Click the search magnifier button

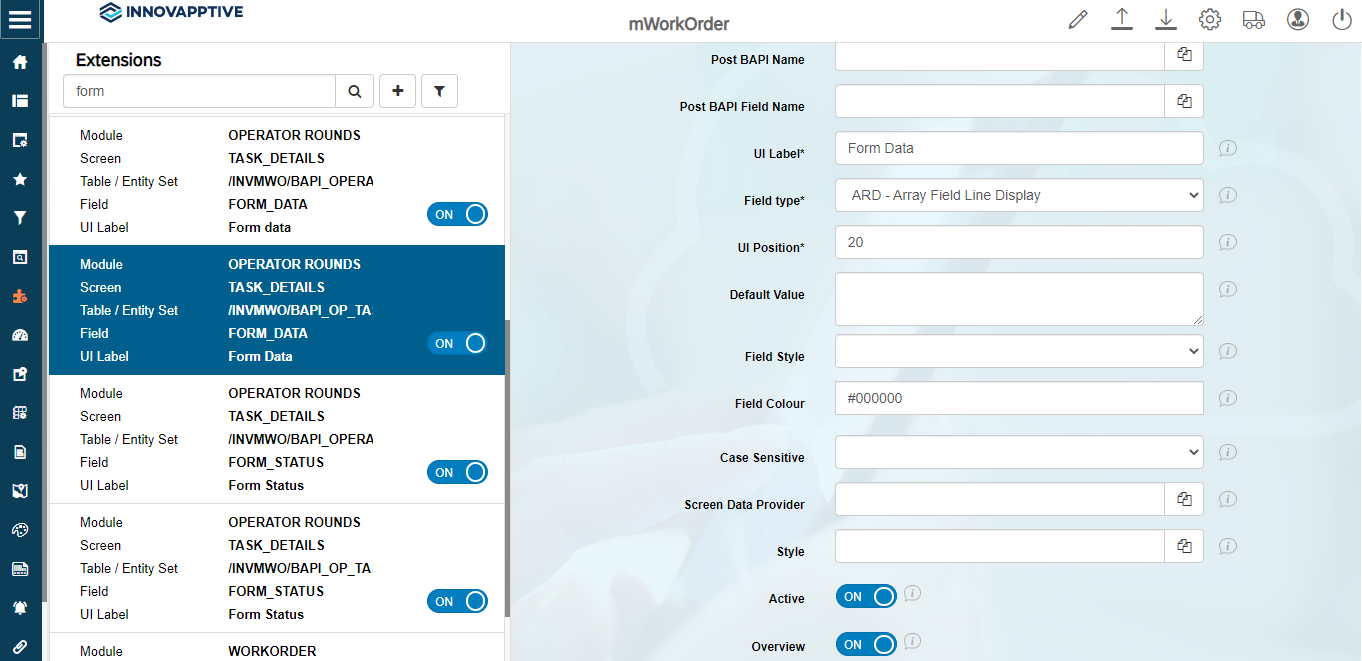coord(354,91)
